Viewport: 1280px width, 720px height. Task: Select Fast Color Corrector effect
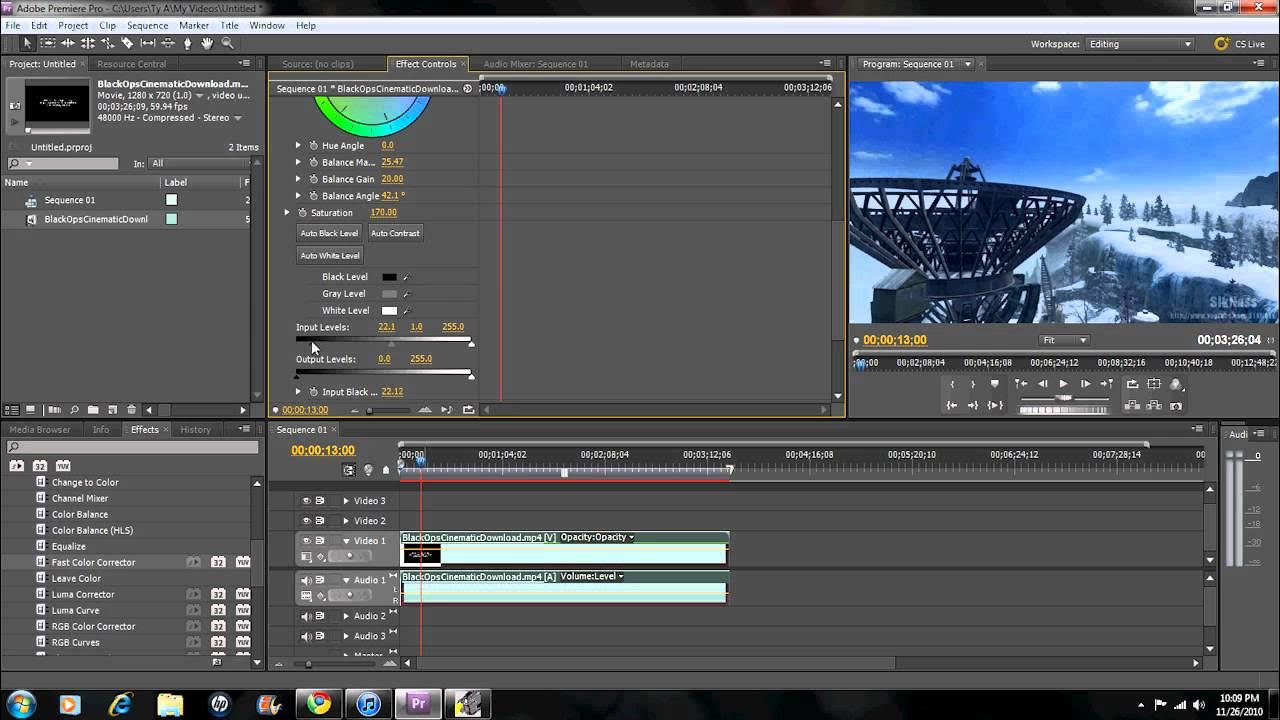coord(93,562)
